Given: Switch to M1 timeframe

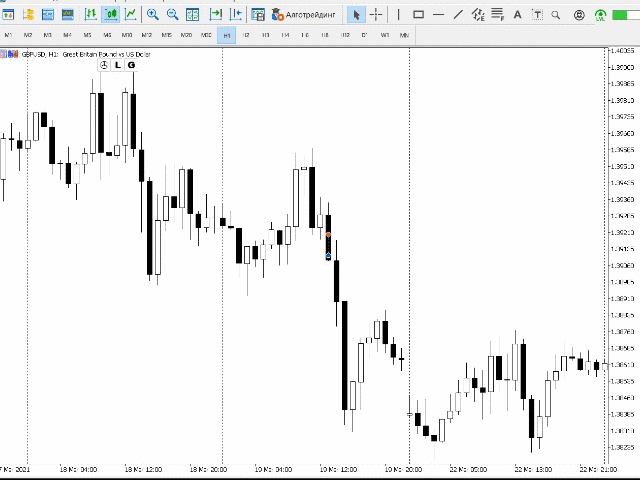Looking at the screenshot, I should coord(8,35).
